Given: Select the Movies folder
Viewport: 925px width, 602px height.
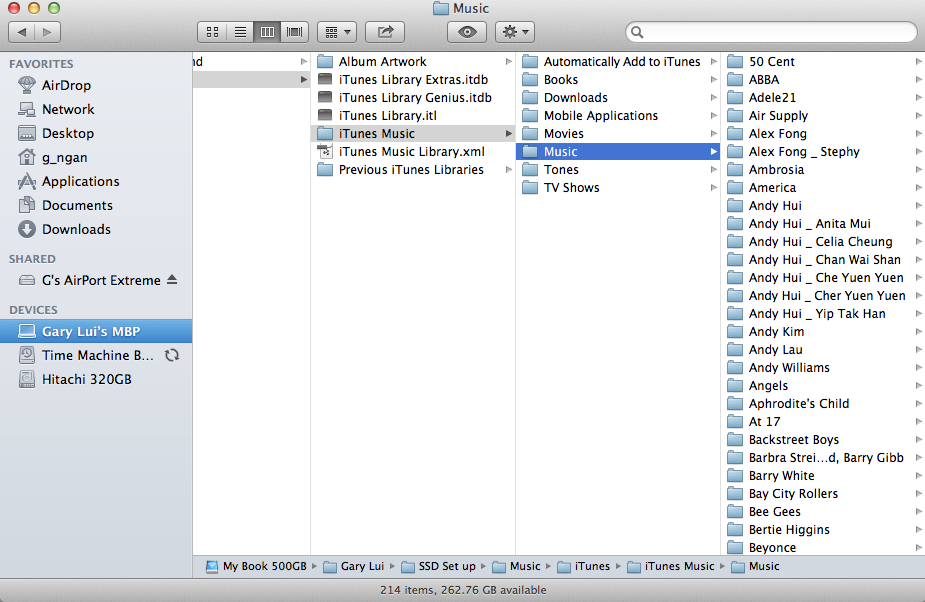Looking at the screenshot, I should 618,133.
